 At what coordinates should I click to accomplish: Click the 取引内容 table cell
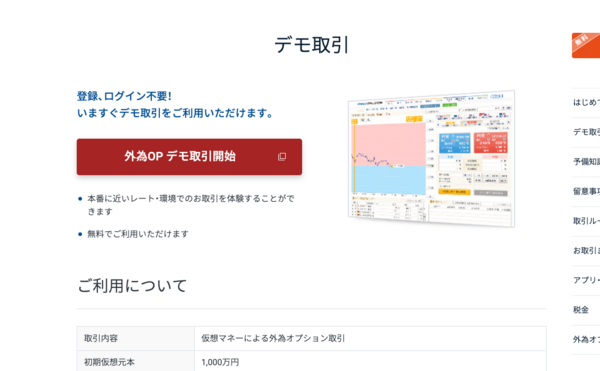pyautogui.click(x=135, y=338)
